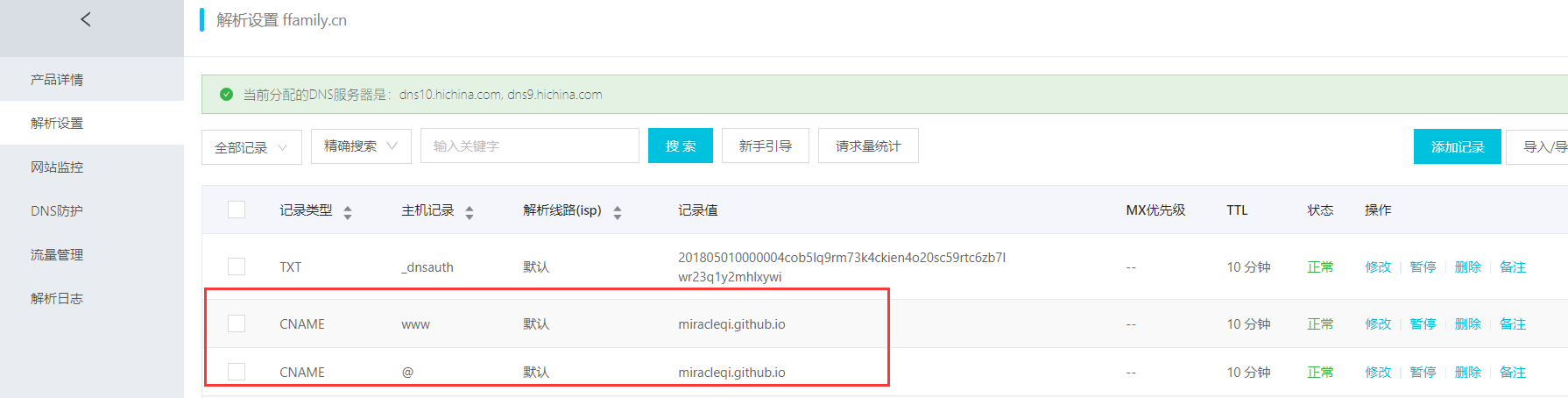Open the 全部记录 dropdown
Screen dimensions: 1568x398
click(251, 147)
